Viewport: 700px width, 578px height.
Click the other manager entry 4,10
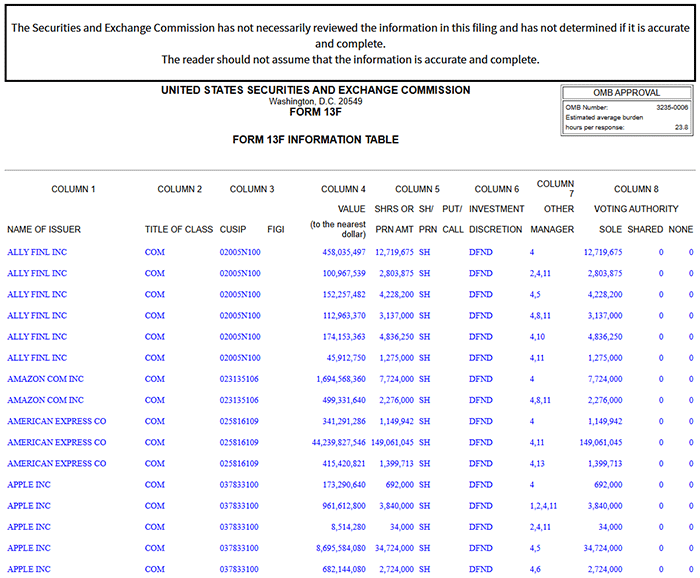coord(538,337)
